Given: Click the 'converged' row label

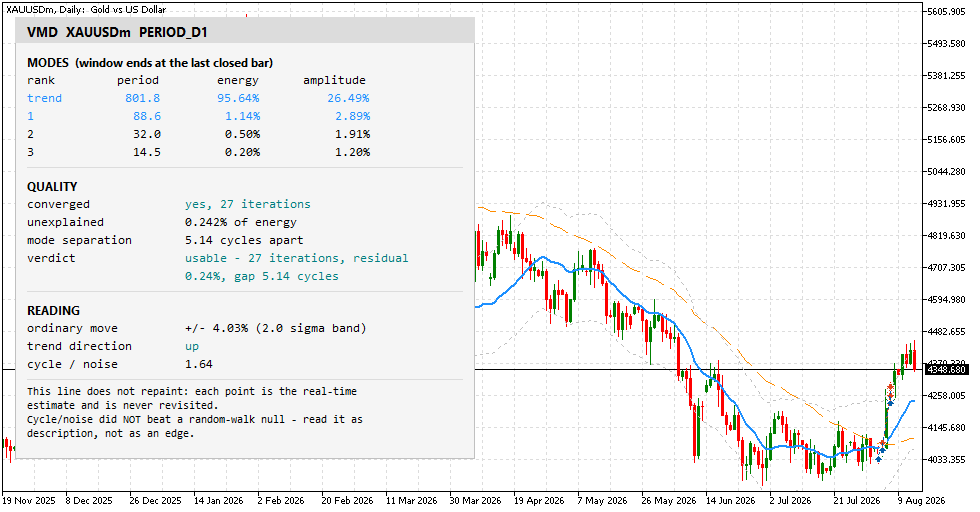Looking at the screenshot, I should click(x=58, y=204).
